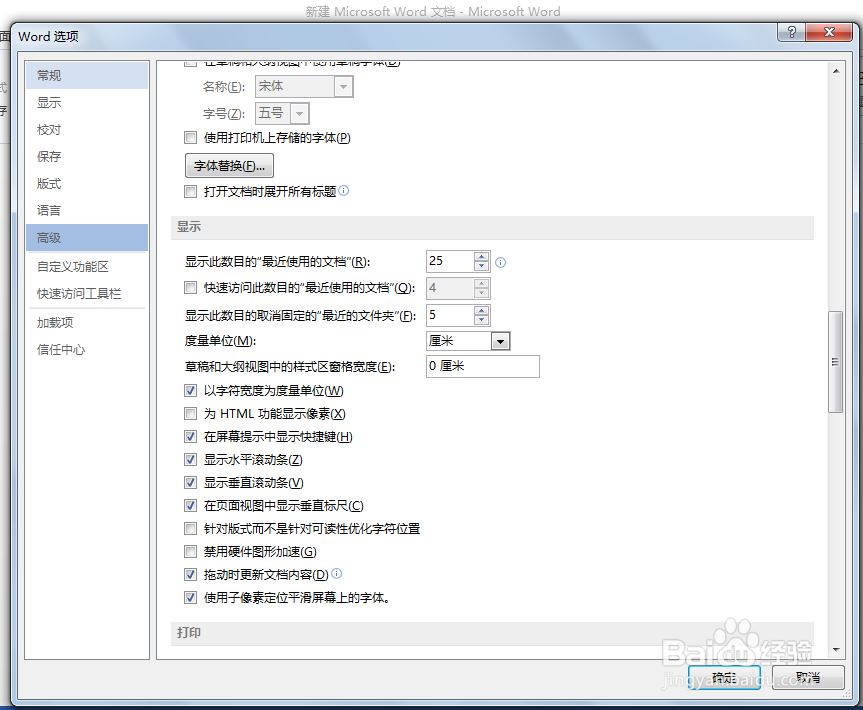Open 信任中心 category

coord(87,350)
